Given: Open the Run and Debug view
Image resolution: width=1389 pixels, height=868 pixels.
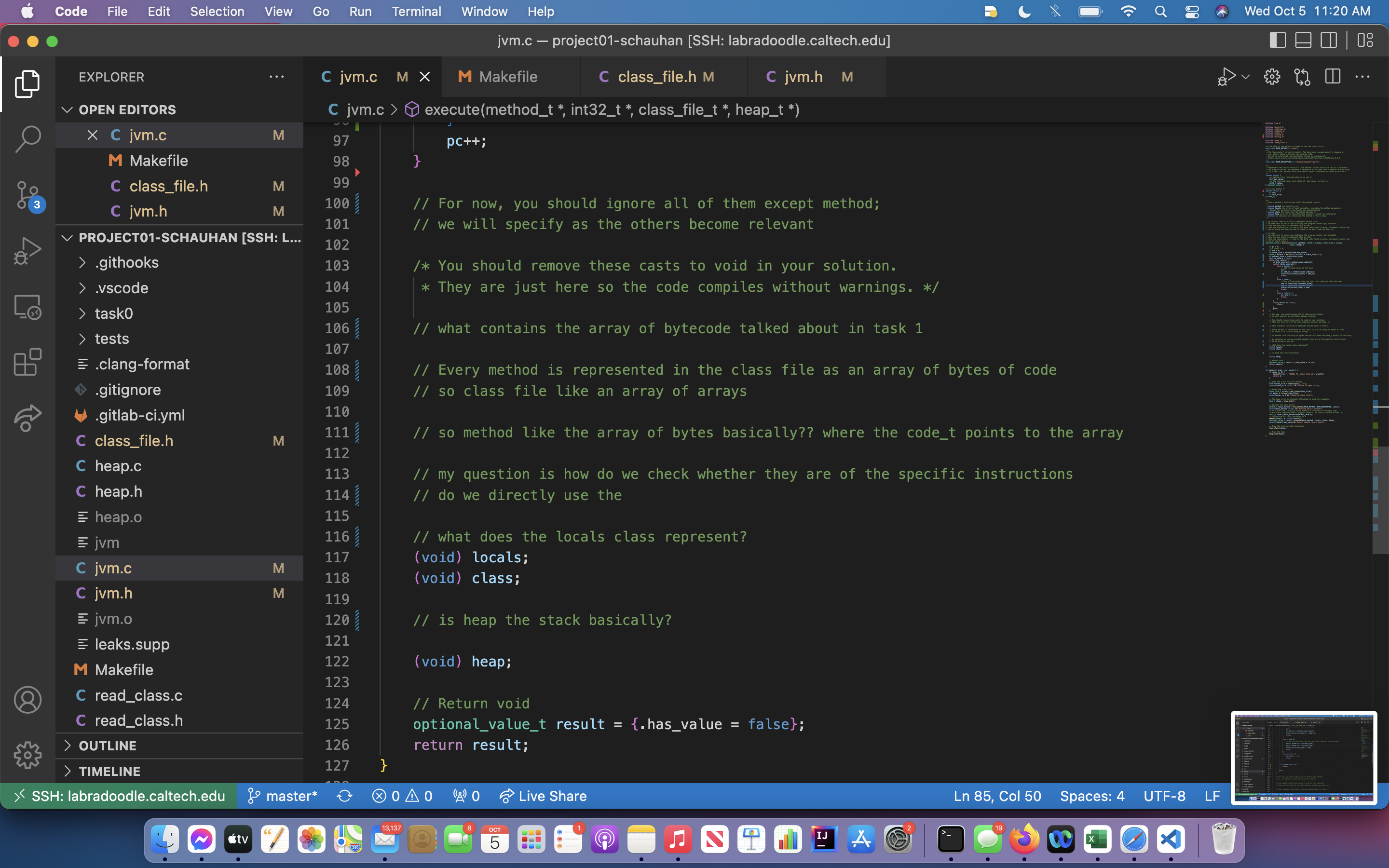Looking at the screenshot, I should coord(27,250).
